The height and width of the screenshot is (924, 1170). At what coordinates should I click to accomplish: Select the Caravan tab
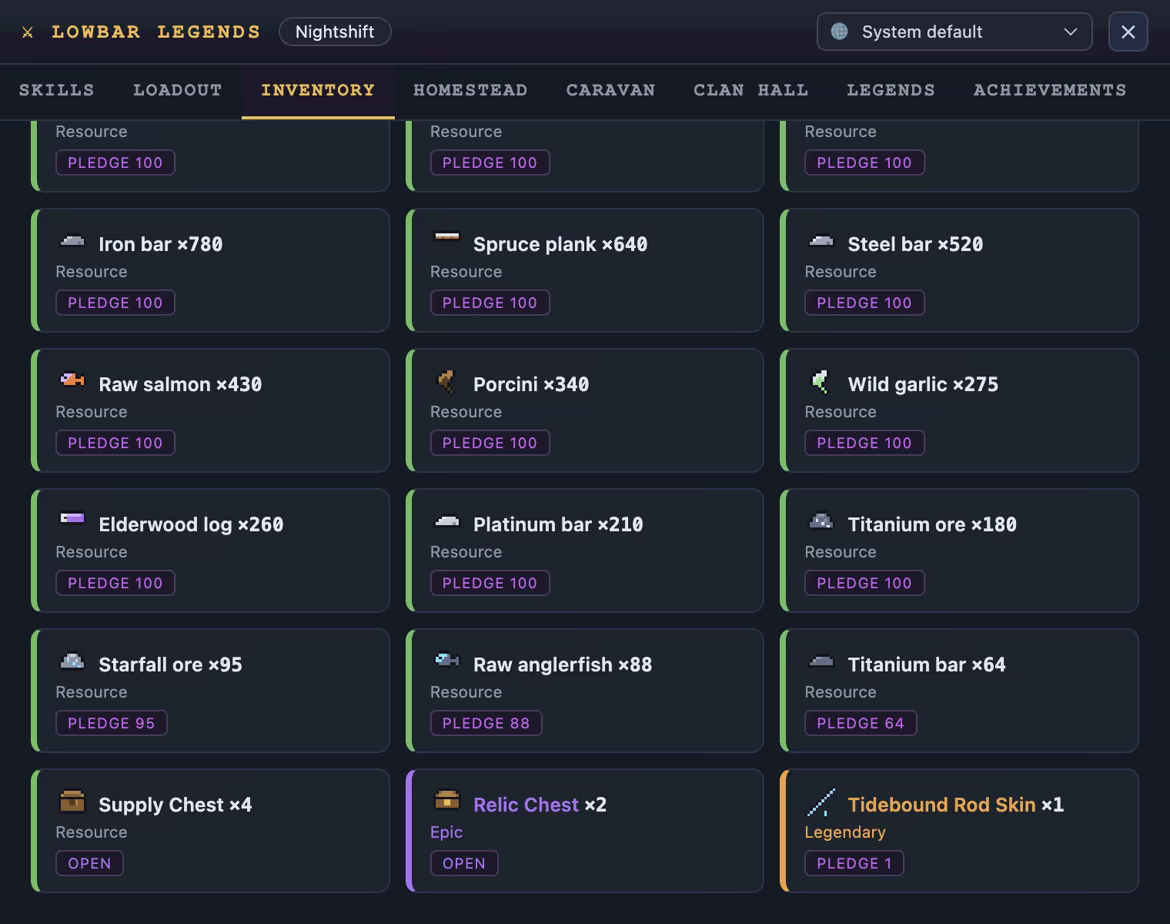[610, 90]
